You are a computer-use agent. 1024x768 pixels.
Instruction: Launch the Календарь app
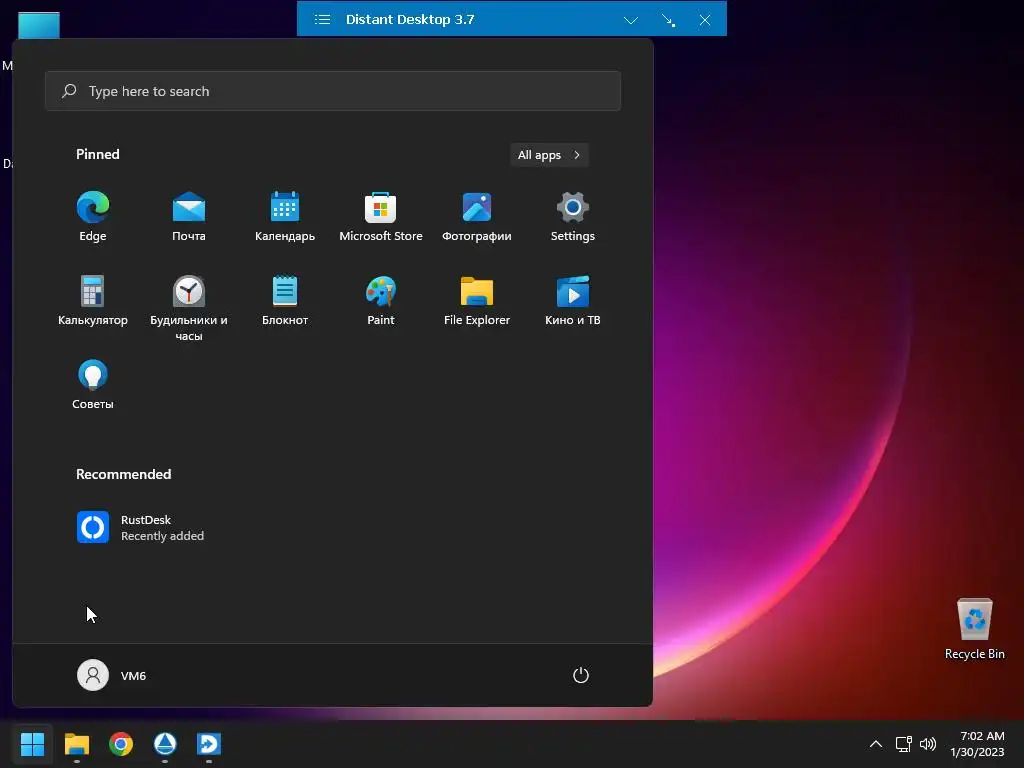click(x=285, y=217)
